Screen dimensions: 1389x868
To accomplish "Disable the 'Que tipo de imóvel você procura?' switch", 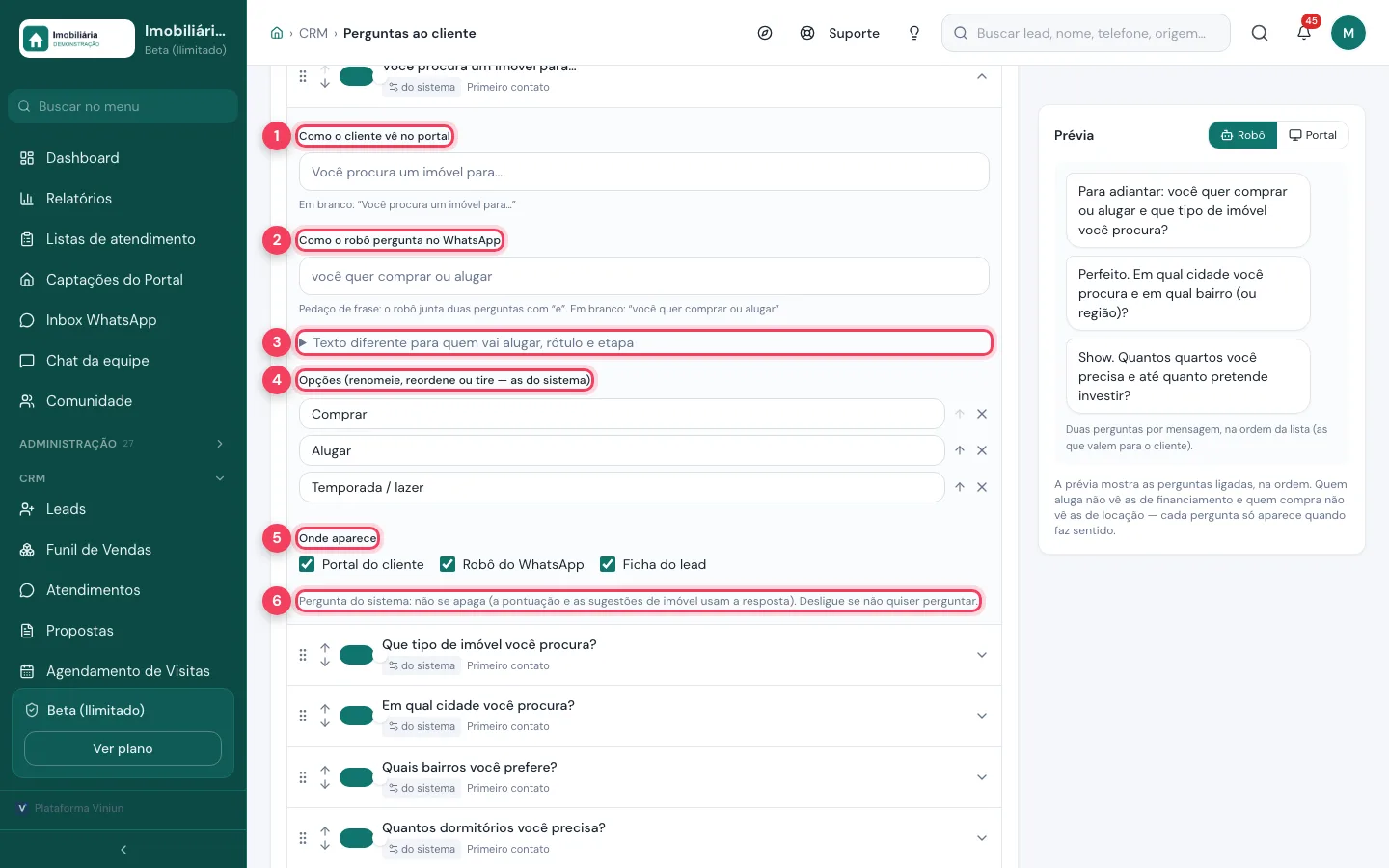I will click(x=357, y=655).
